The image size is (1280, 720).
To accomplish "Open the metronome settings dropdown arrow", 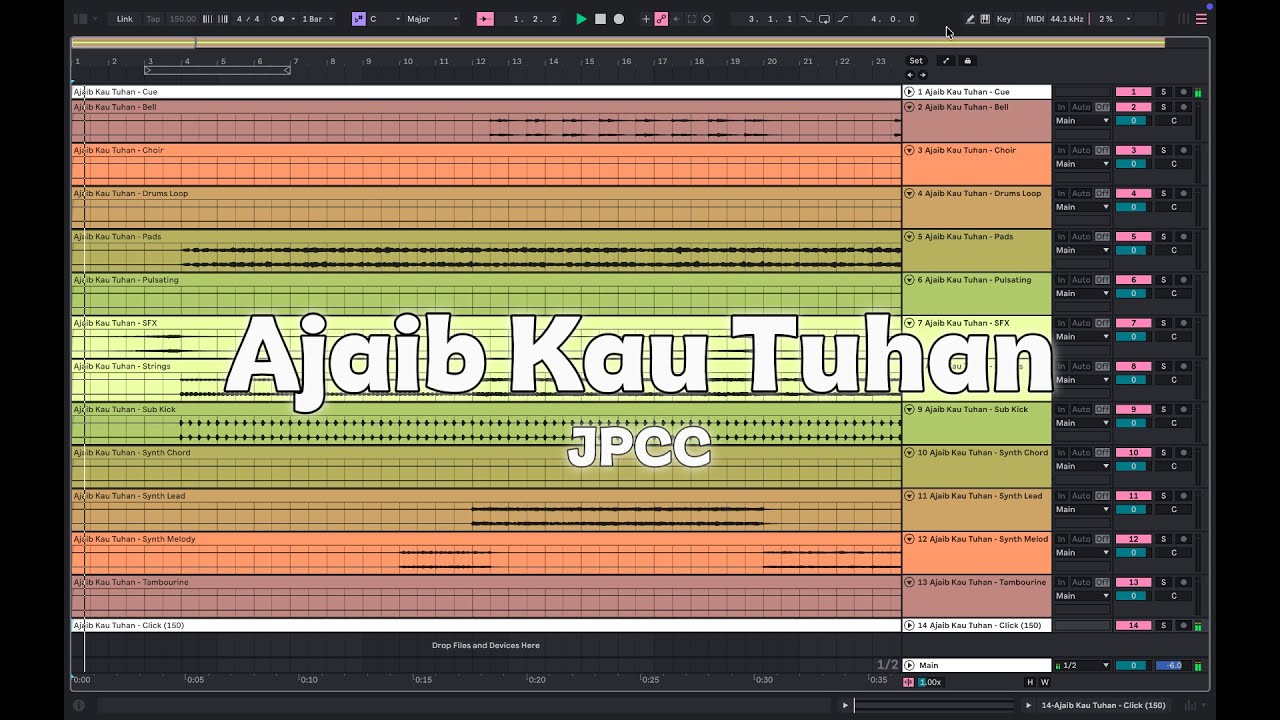I will 291,19.
